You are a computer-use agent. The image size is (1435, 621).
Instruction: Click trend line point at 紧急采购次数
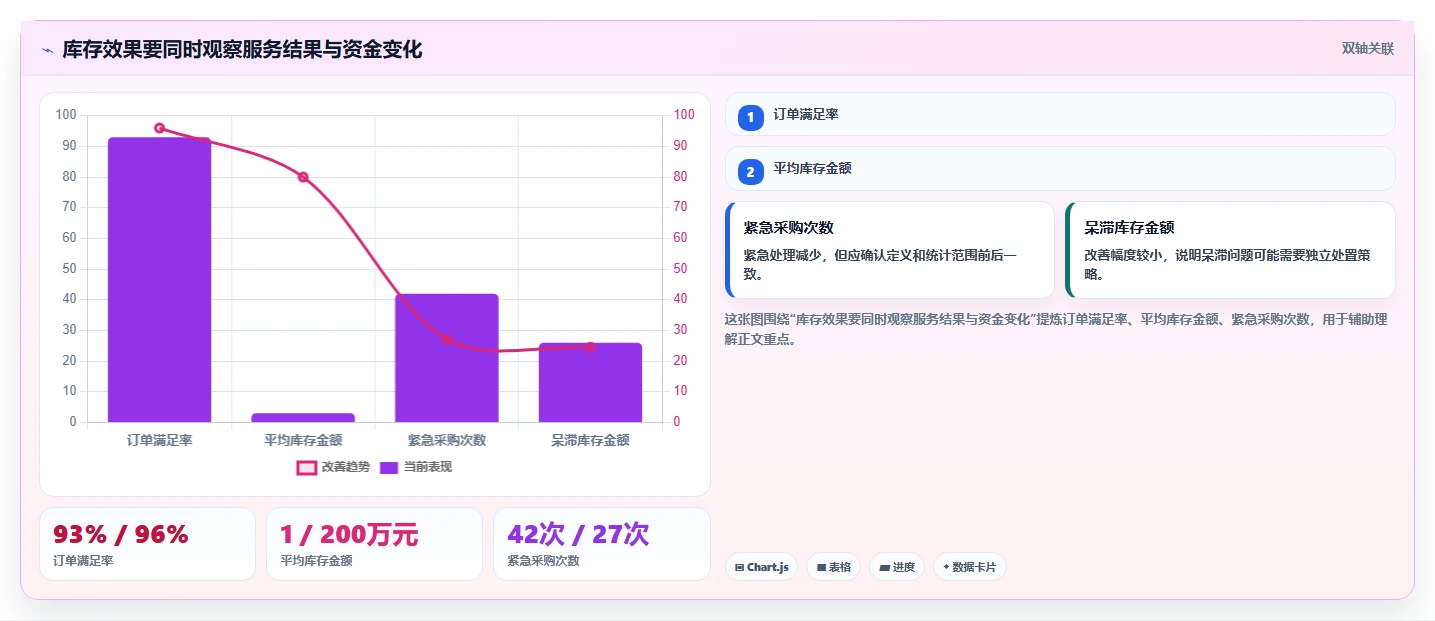click(446, 339)
